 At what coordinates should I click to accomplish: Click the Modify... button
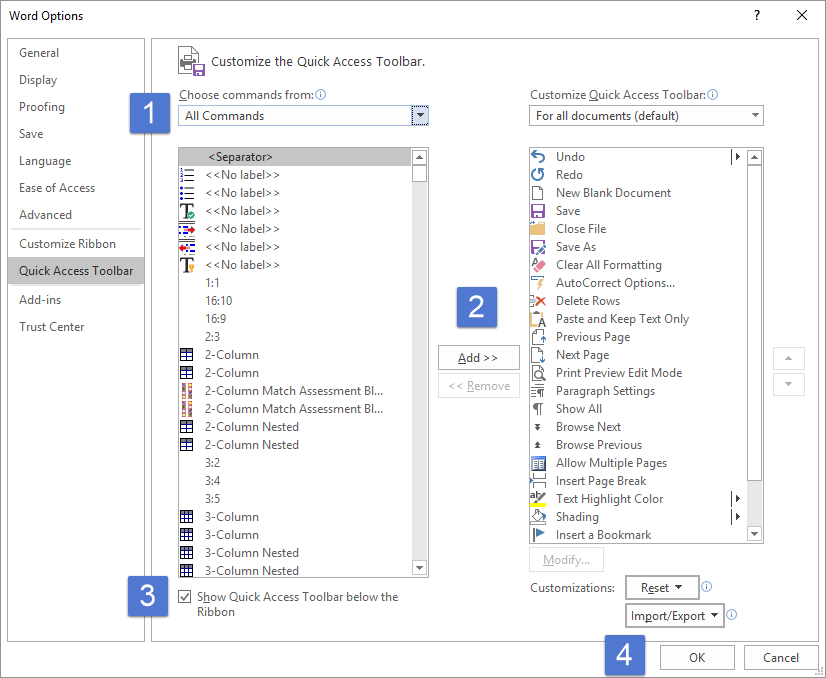[566, 559]
